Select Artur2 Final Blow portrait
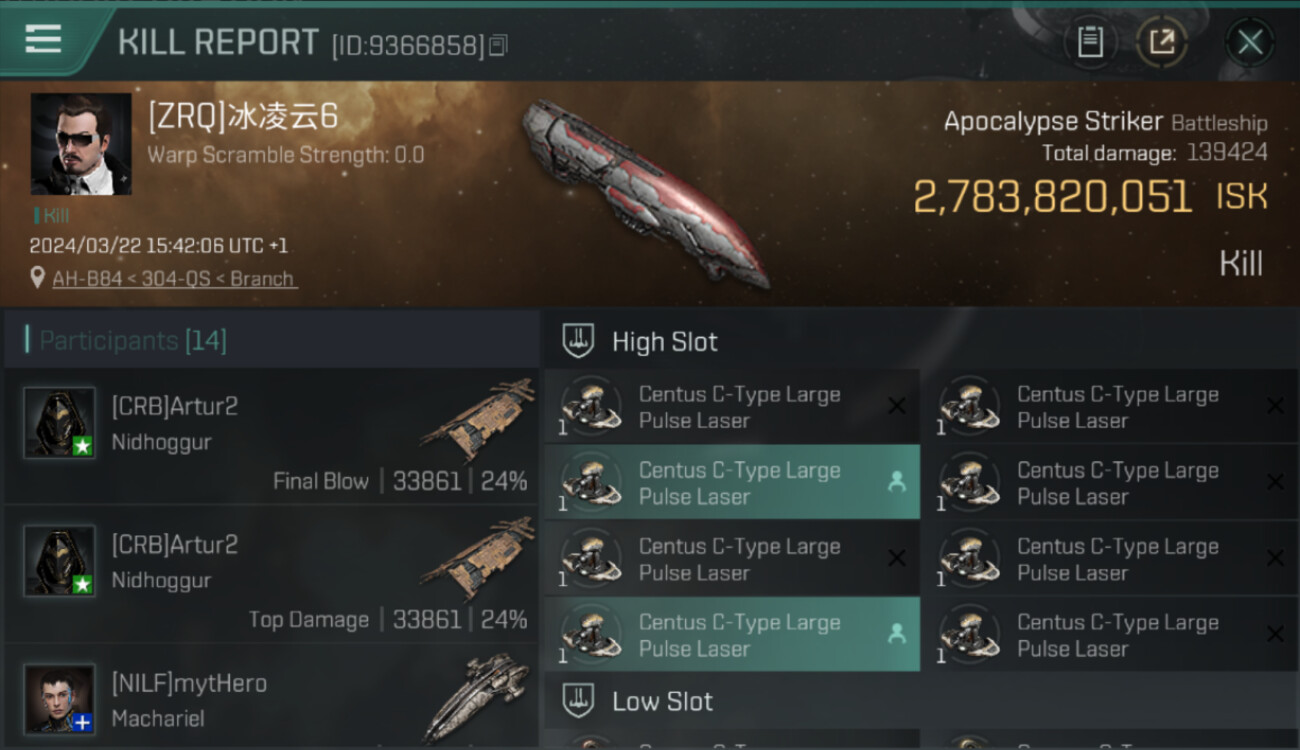The width and height of the screenshot is (1300, 750). coord(60,423)
